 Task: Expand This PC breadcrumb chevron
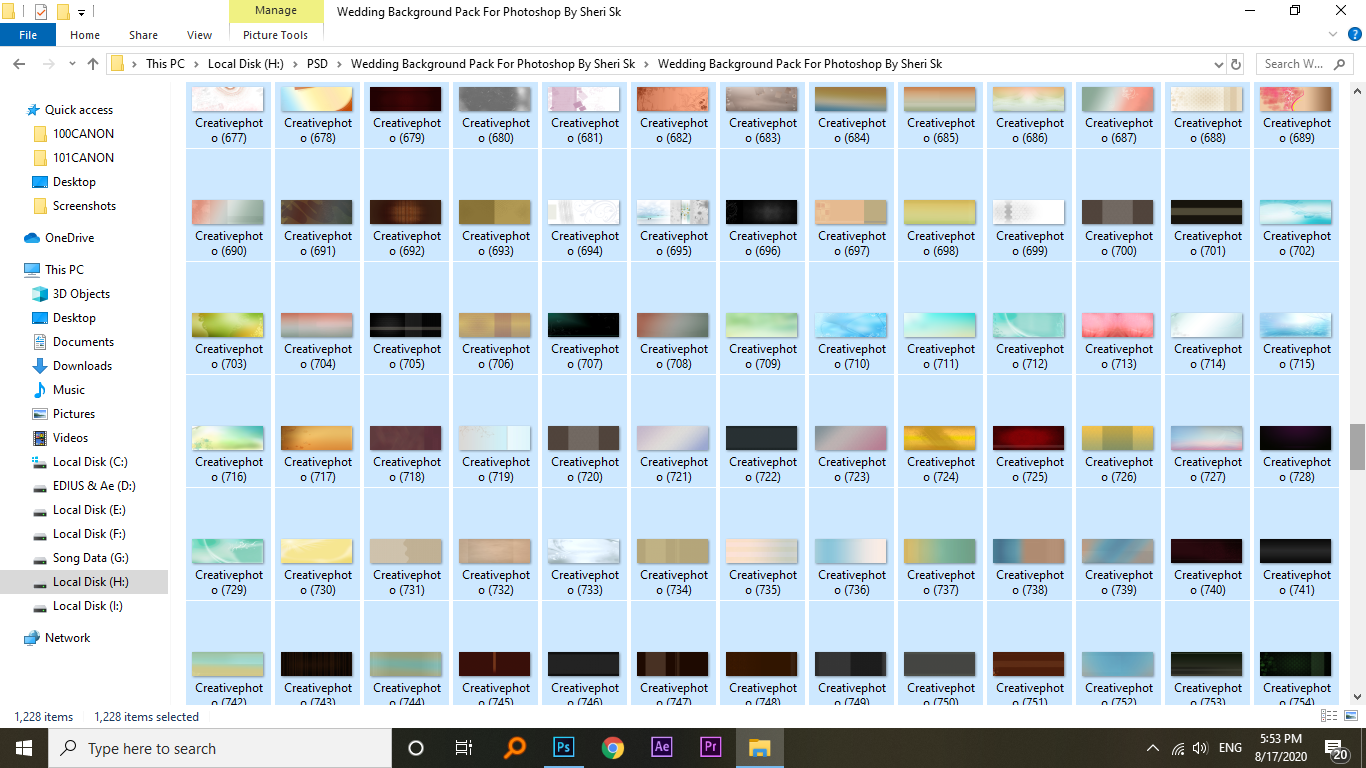pyautogui.click(x=196, y=64)
